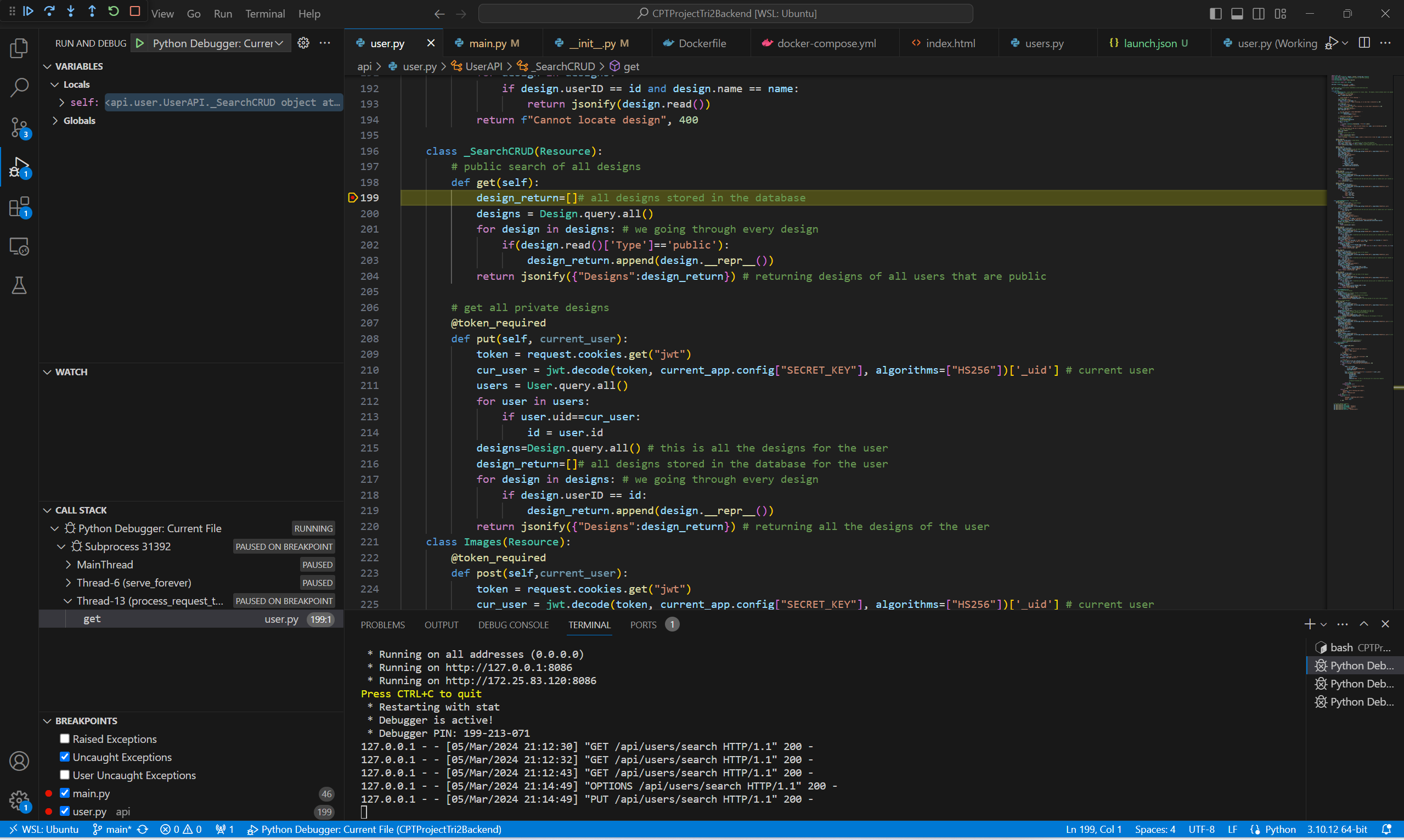Screen dimensions: 1404x840
Task: Disable the user.py line 199 breakpoint
Action: click(x=65, y=811)
